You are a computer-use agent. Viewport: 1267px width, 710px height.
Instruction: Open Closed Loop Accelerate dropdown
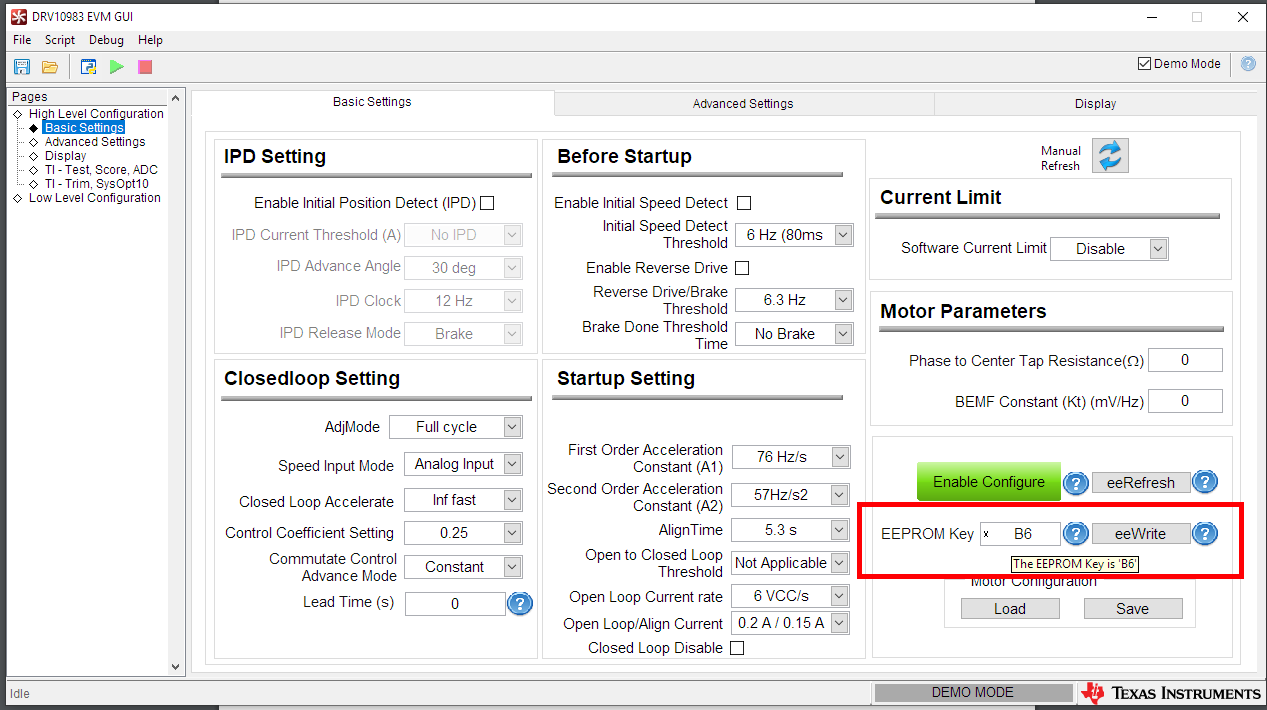pos(463,500)
